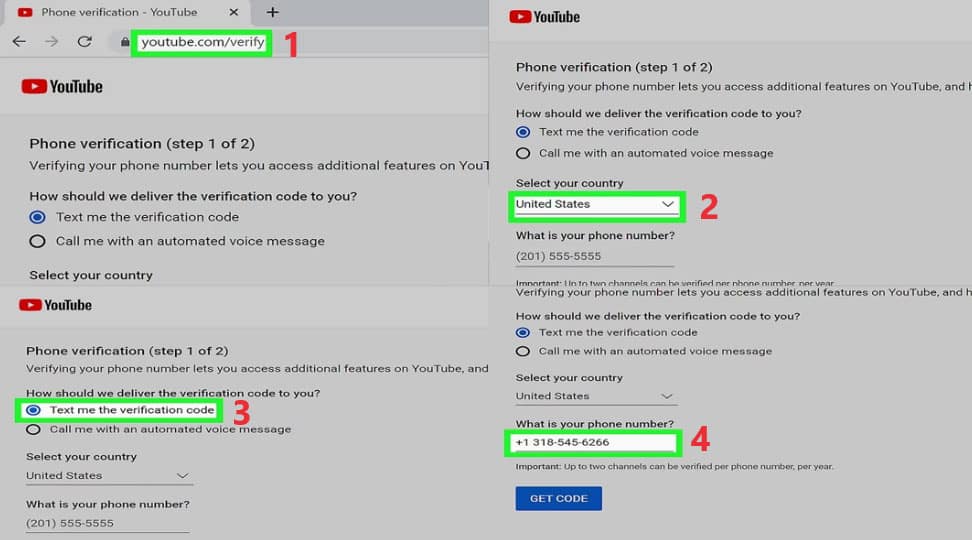The width and height of the screenshot is (972, 540).
Task: Click the browser back arrow
Action: pyautogui.click(x=19, y=42)
